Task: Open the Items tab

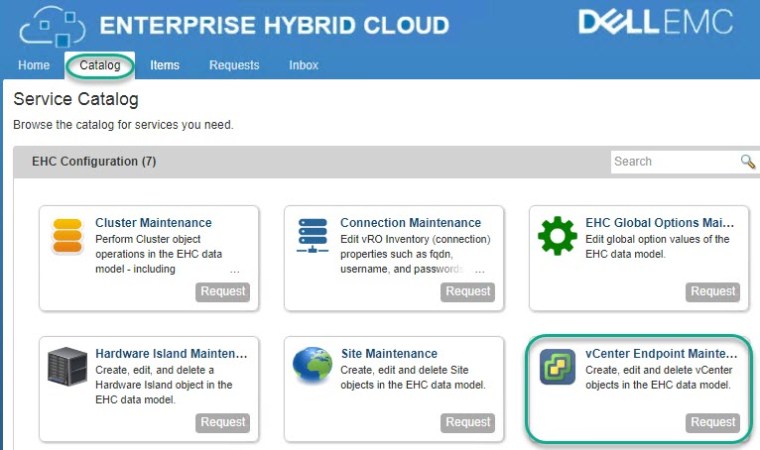Action: click(165, 65)
